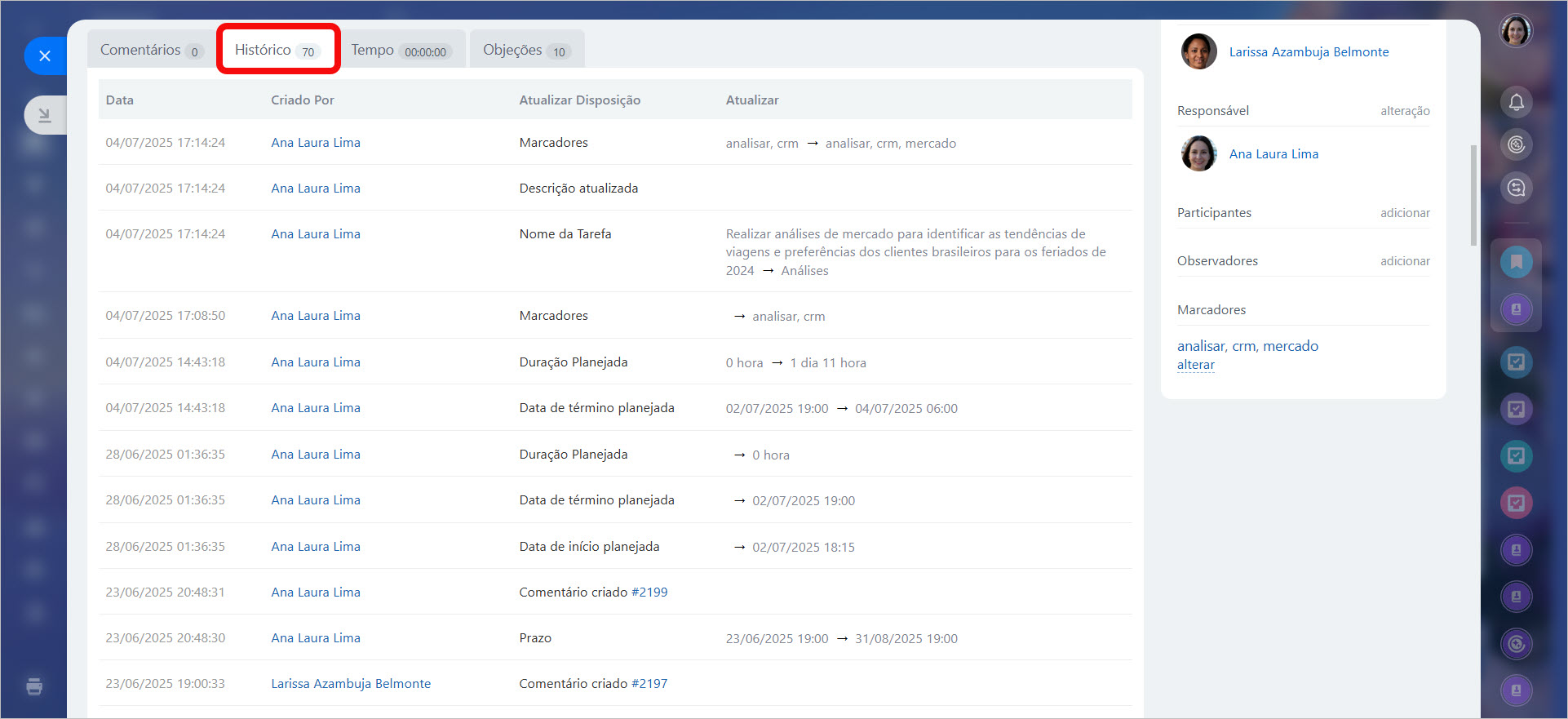Click the date 23/06/2025 19:00:33

click(166, 683)
